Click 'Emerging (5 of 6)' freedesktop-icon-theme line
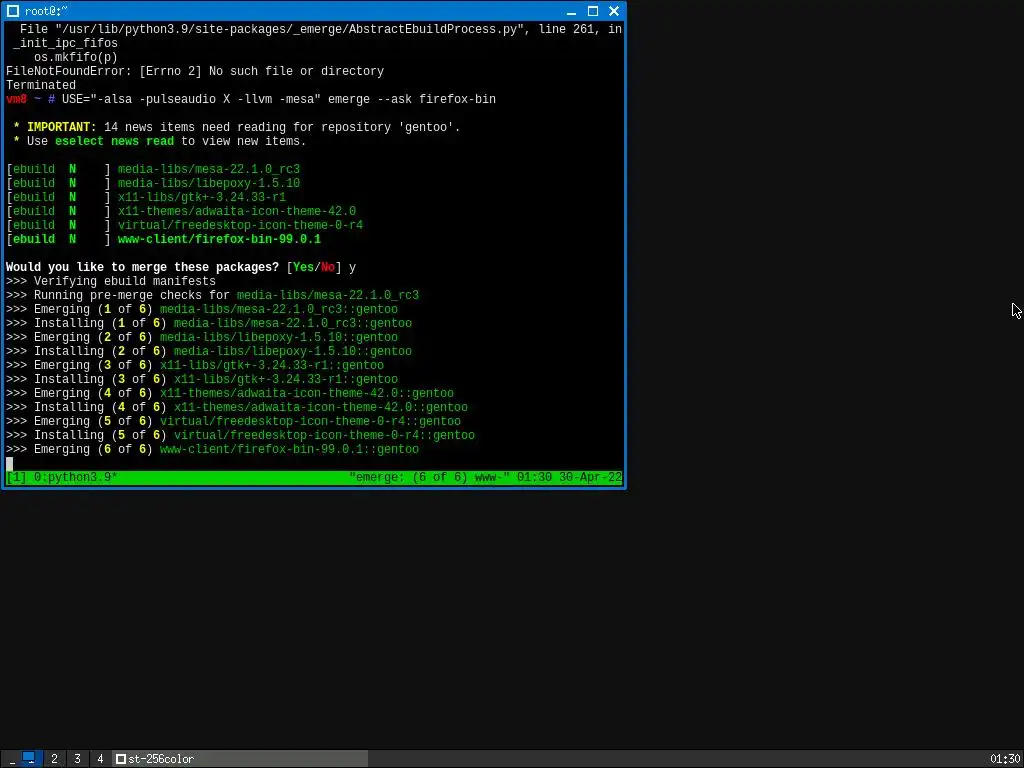The image size is (1024, 768). [233, 422]
